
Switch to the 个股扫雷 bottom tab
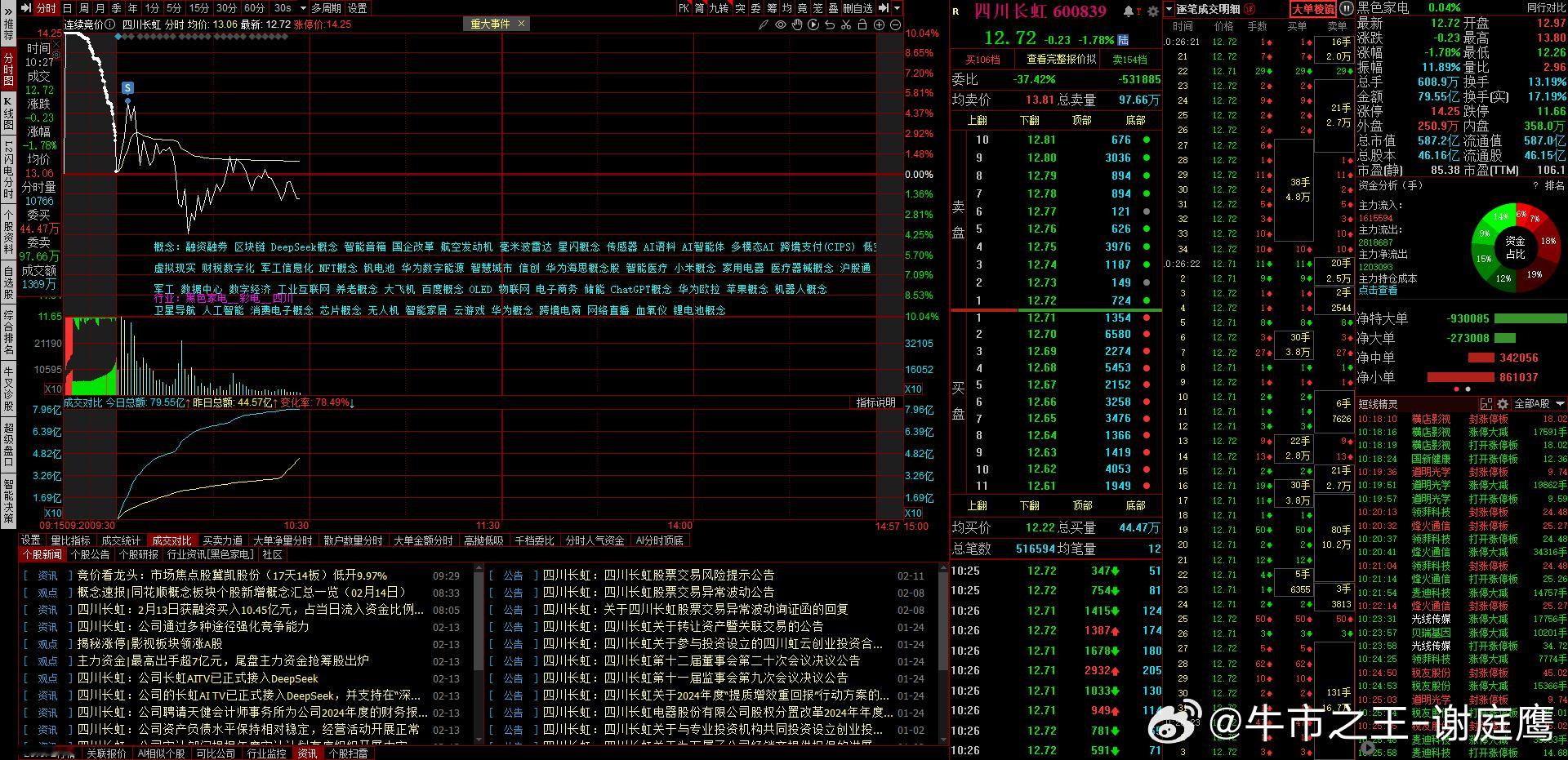click(x=348, y=753)
